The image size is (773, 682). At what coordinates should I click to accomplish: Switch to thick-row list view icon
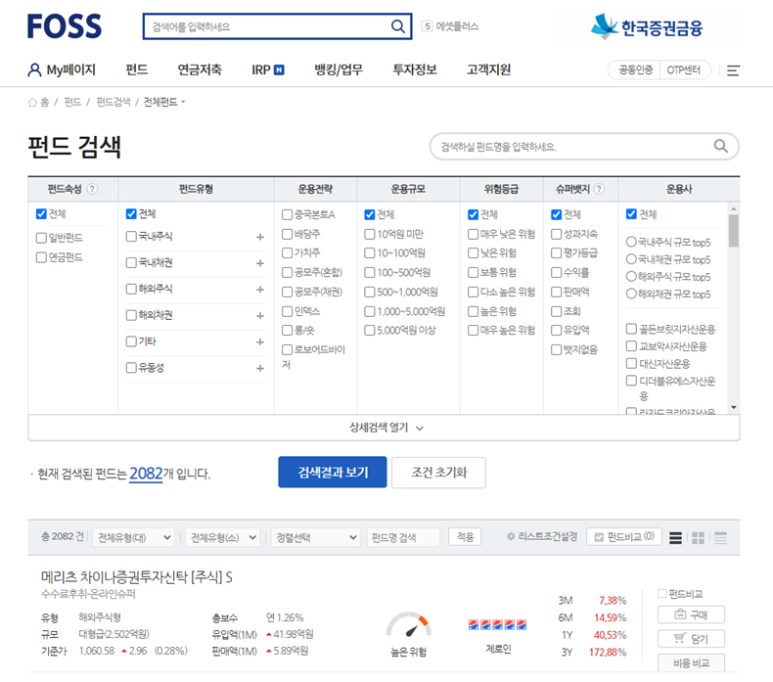[675, 538]
